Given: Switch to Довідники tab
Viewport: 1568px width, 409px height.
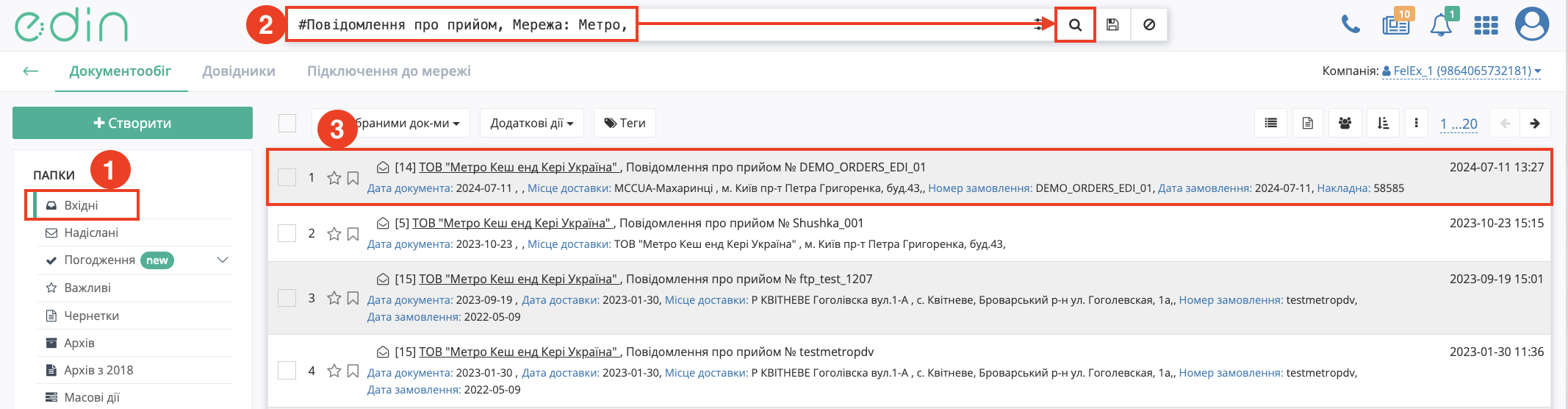Looking at the screenshot, I should [239, 71].
